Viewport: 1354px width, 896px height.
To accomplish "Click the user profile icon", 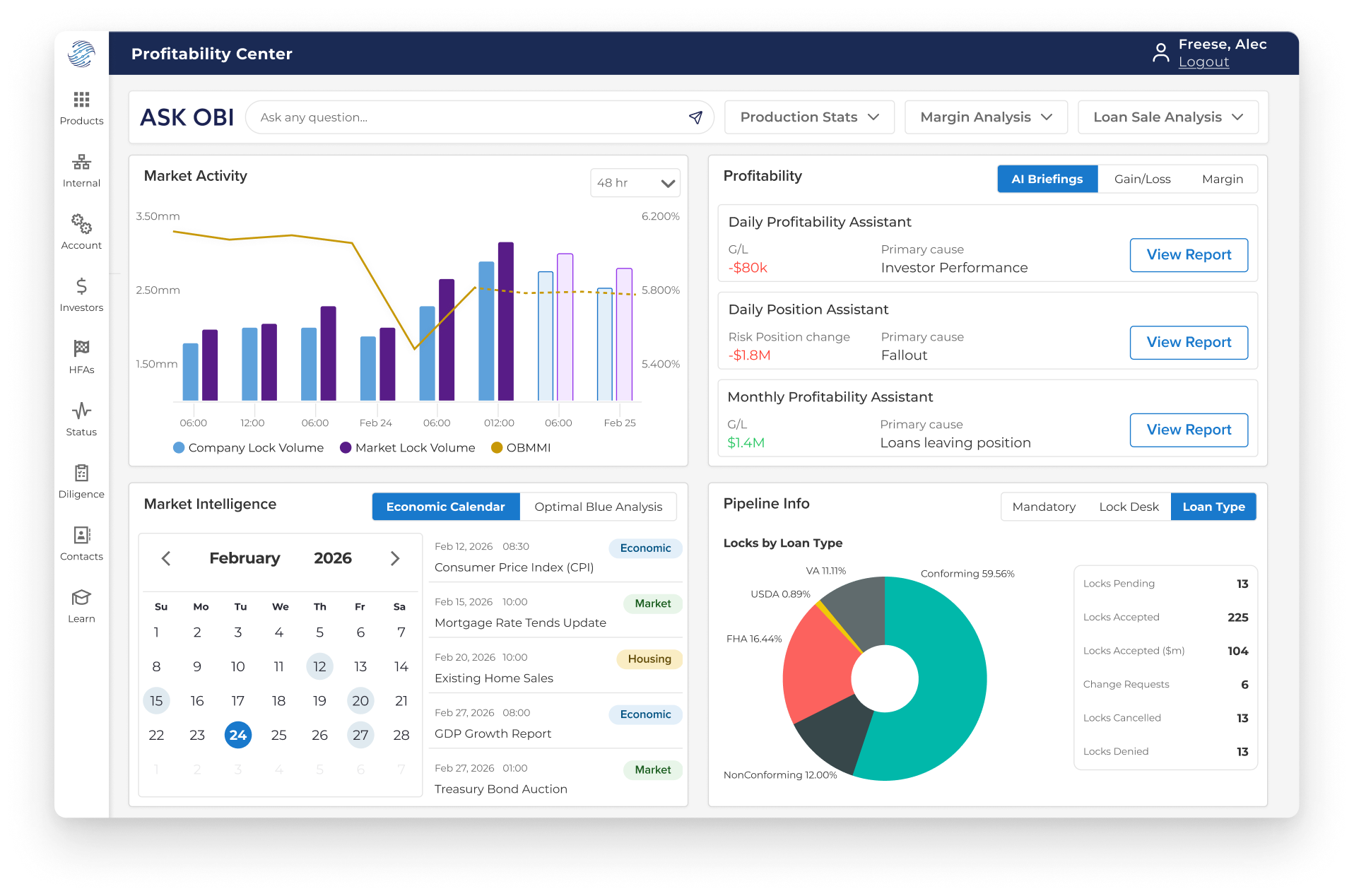I will tap(1160, 53).
